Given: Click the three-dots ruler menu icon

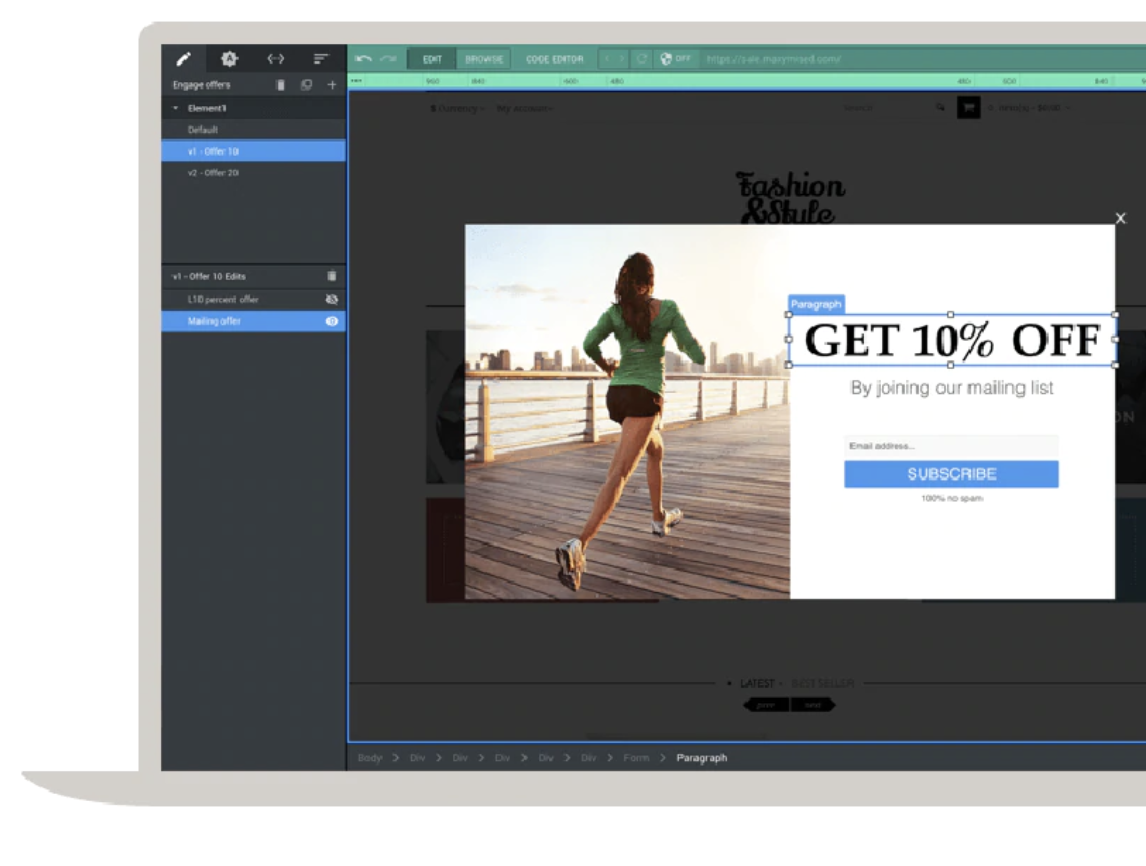Looking at the screenshot, I should coord(356,80).
